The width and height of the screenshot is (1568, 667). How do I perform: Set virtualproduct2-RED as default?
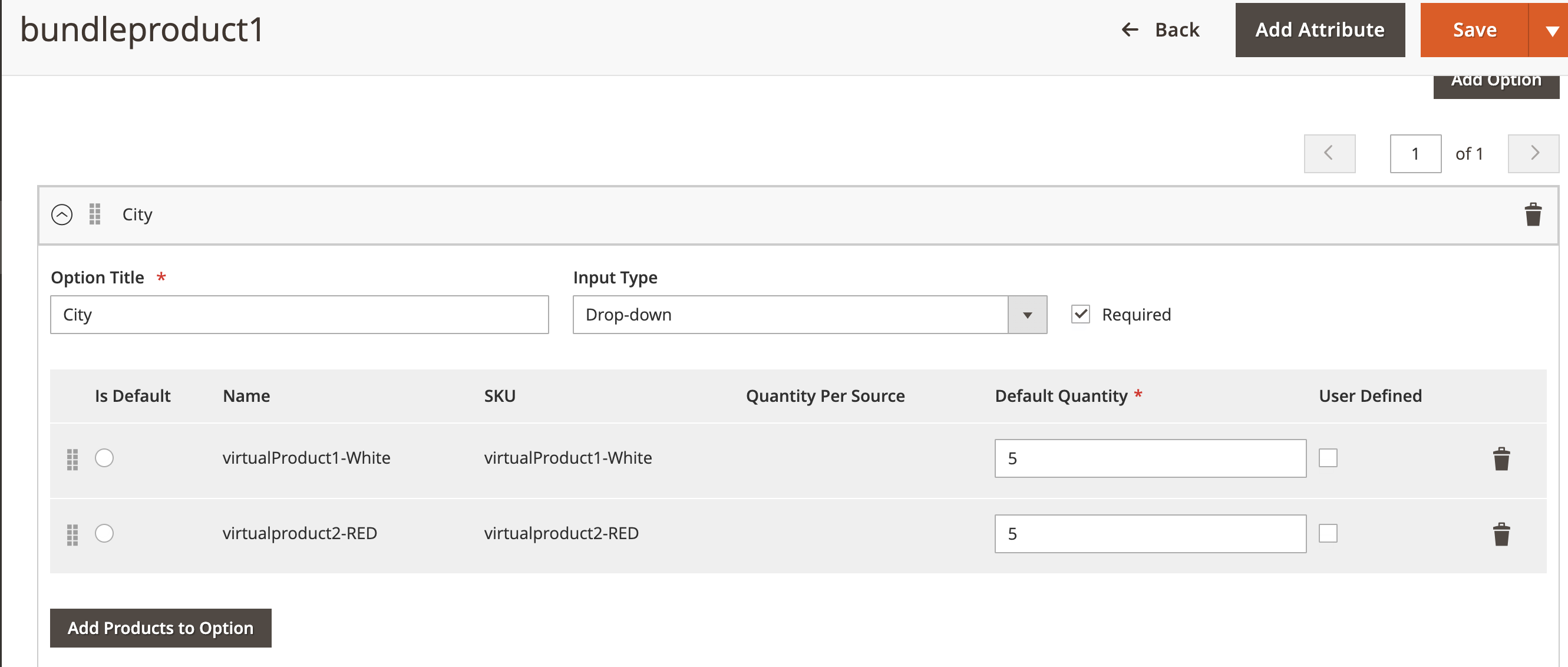tap(104, 533)
